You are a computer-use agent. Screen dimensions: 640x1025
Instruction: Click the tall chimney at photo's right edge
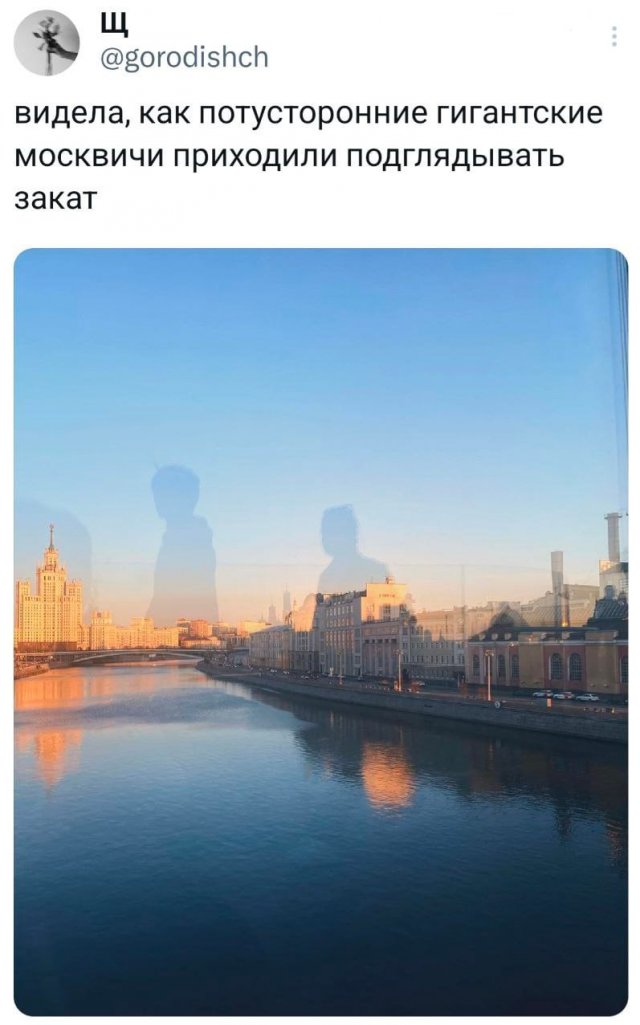click(613, 537)
